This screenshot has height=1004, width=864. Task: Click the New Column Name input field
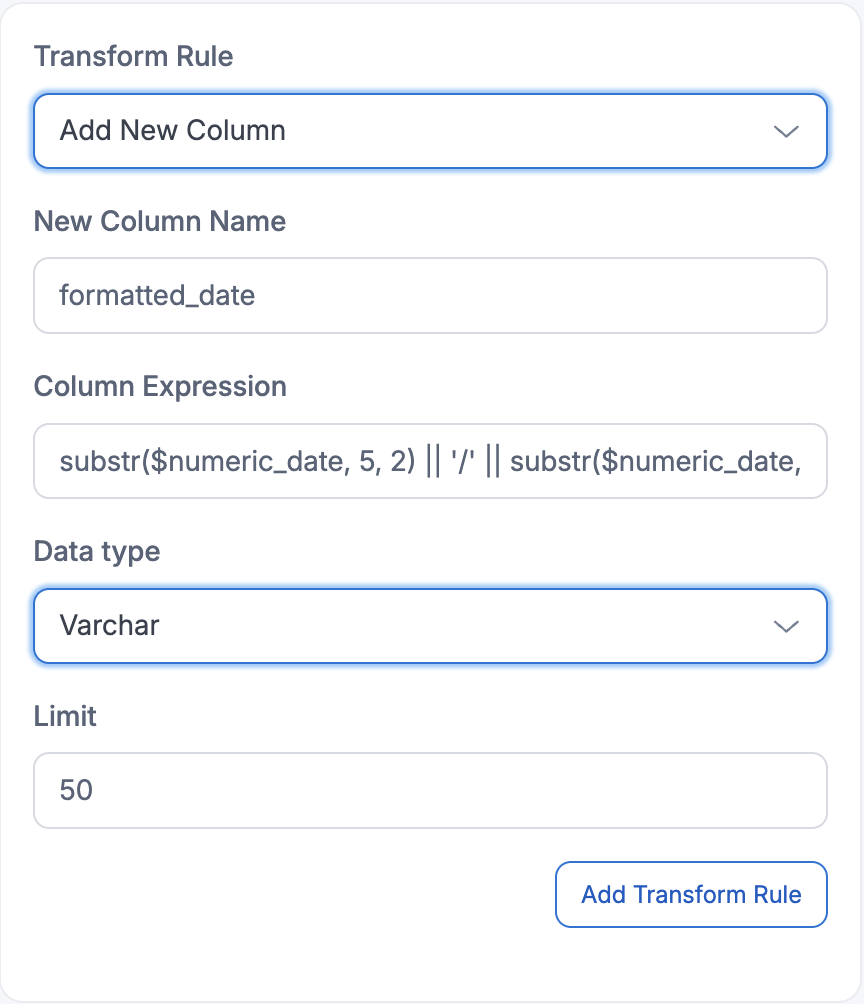click(x=430, y=296)
